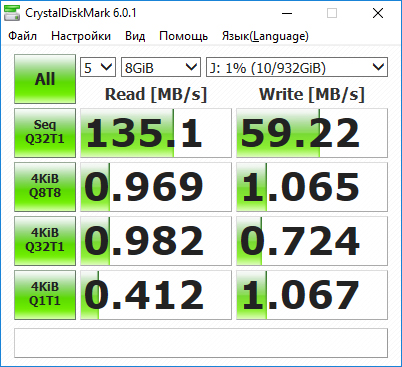Start the 4KiB Q32T1 test
This screenshot has width=402, height=367.
(x=45, y=241)
